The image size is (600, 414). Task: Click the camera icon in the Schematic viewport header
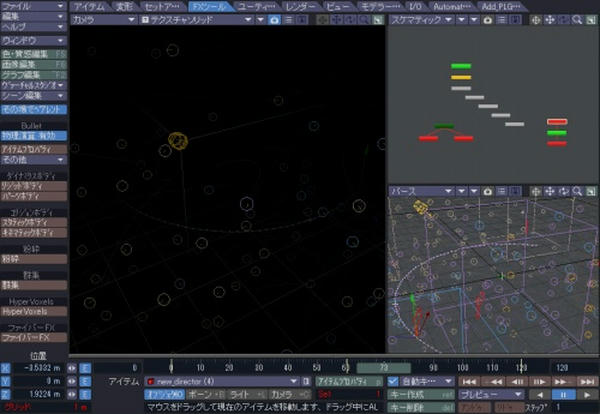tap(488, 20)
